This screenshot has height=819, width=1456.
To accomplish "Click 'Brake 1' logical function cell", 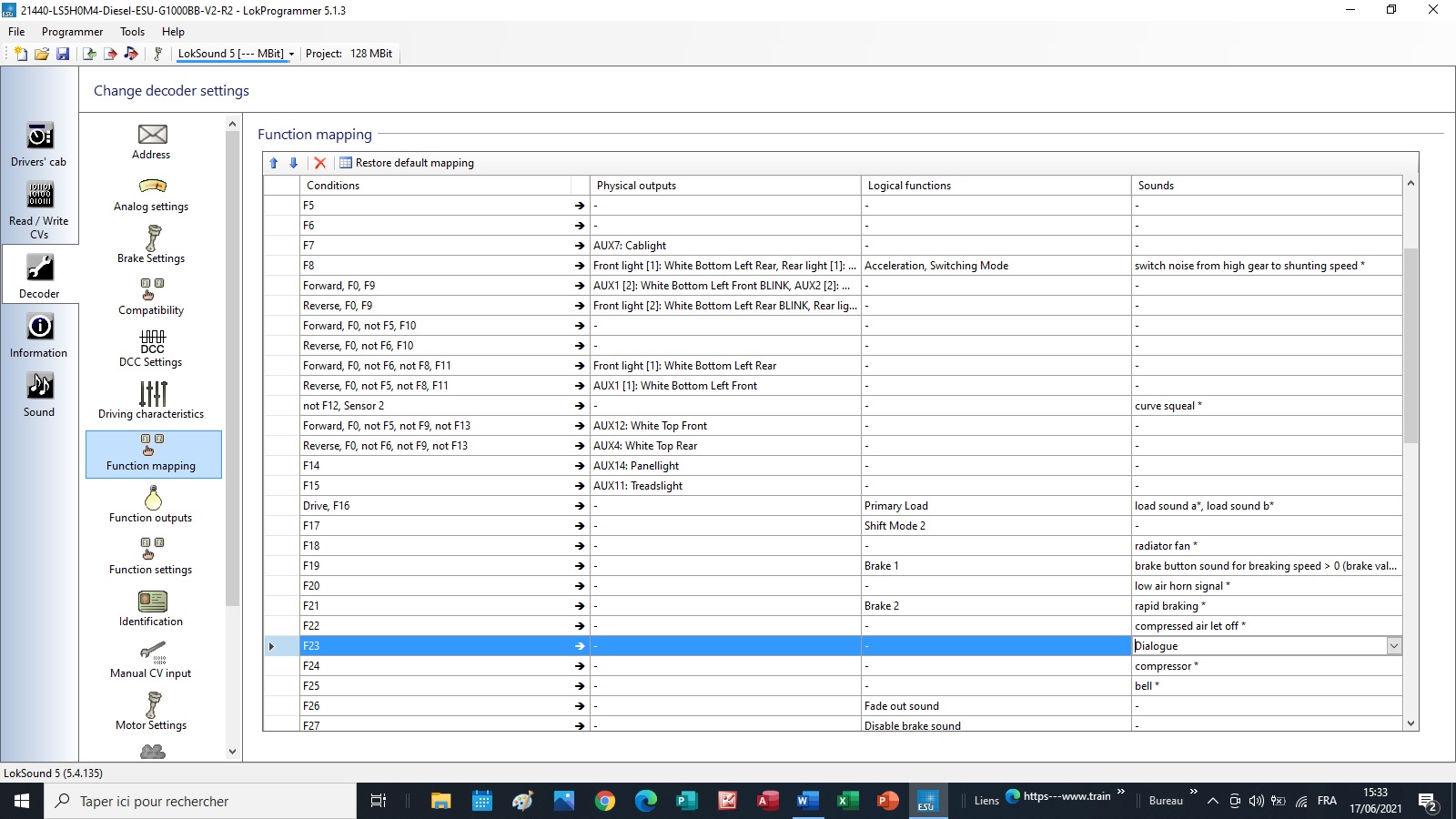I will pos(996,566).
